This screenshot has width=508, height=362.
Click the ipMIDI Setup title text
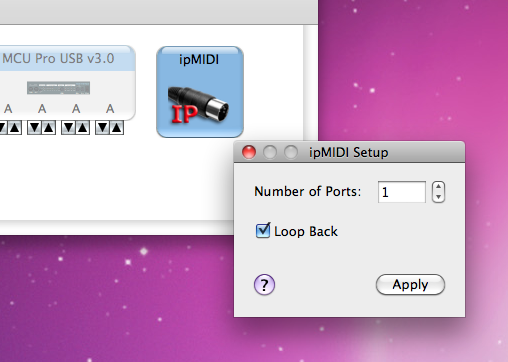click(x=349, y=153)
